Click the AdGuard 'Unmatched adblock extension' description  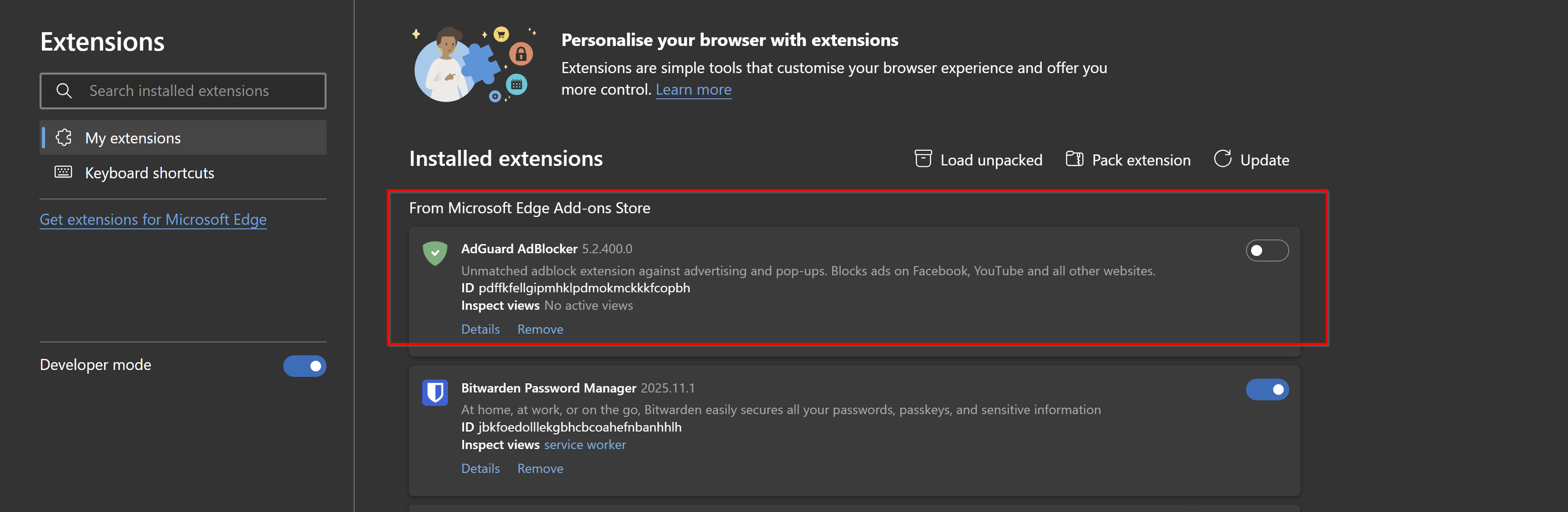pos(808,271)
